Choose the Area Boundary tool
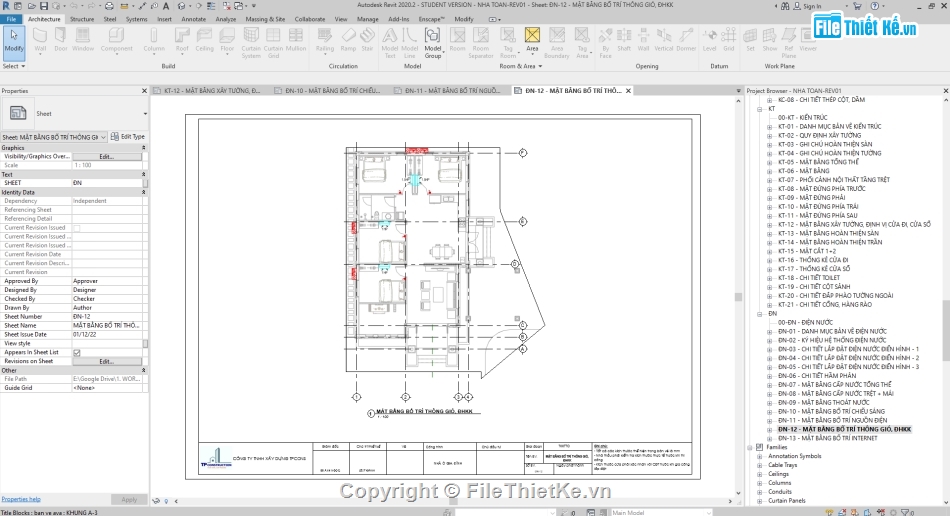950x516 pixels. (x=557, y=42)
